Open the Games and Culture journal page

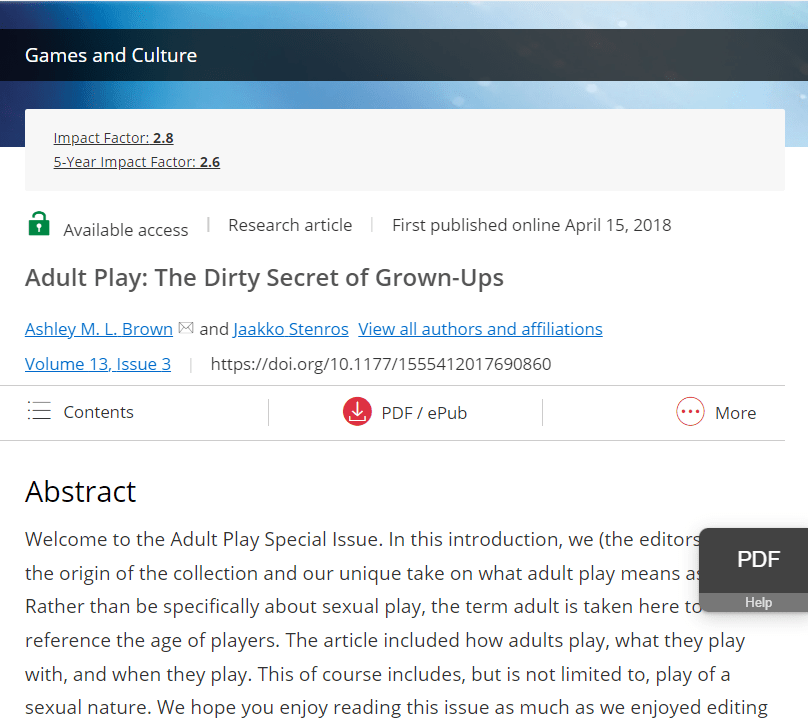(x=111, y=55)
